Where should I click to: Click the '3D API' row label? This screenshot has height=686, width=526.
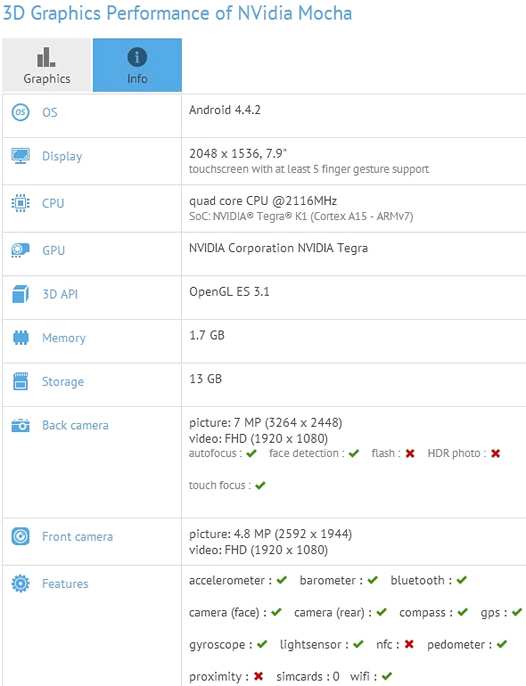60,294
